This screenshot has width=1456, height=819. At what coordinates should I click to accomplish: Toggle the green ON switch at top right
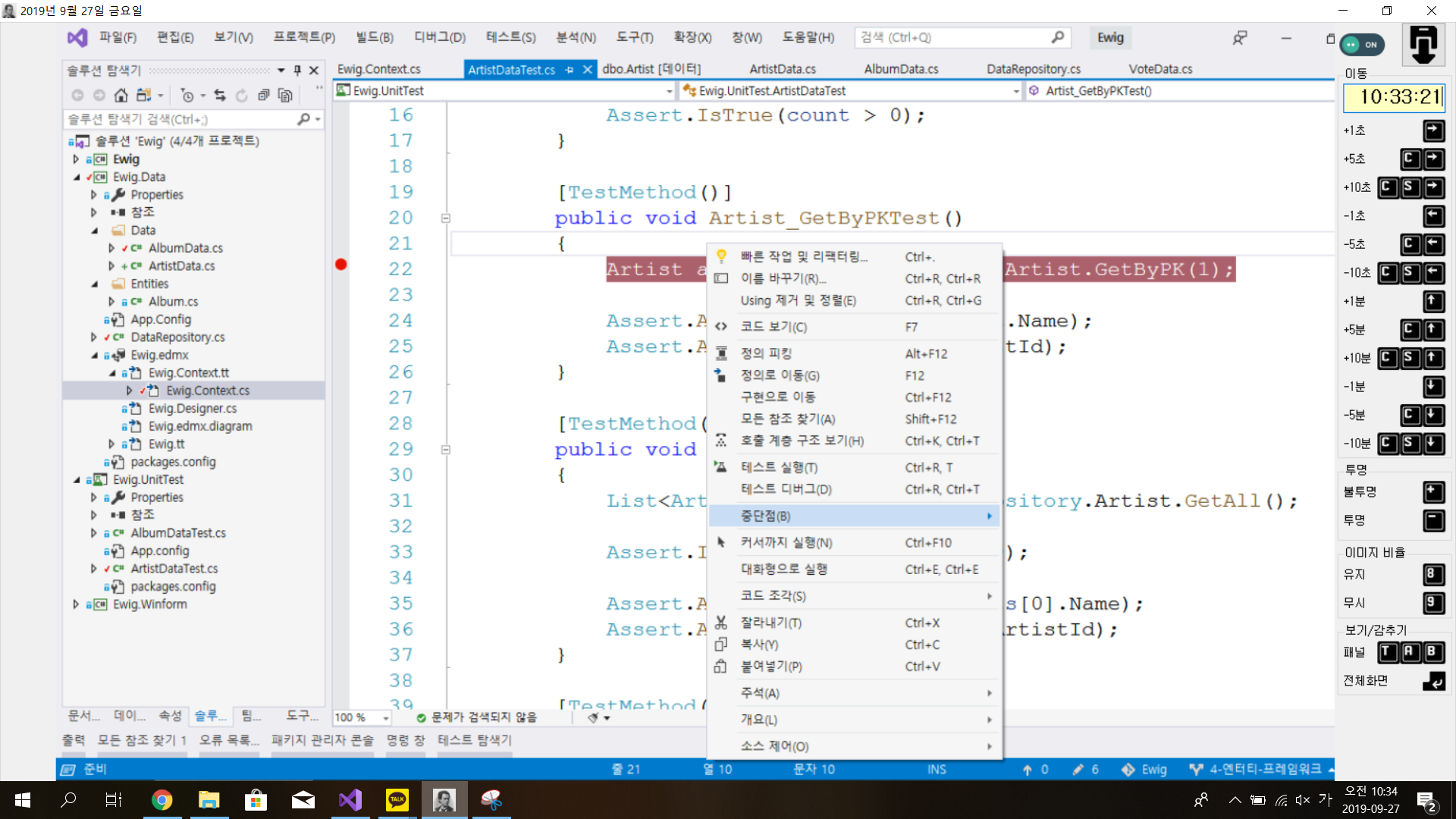point(1362,45)
